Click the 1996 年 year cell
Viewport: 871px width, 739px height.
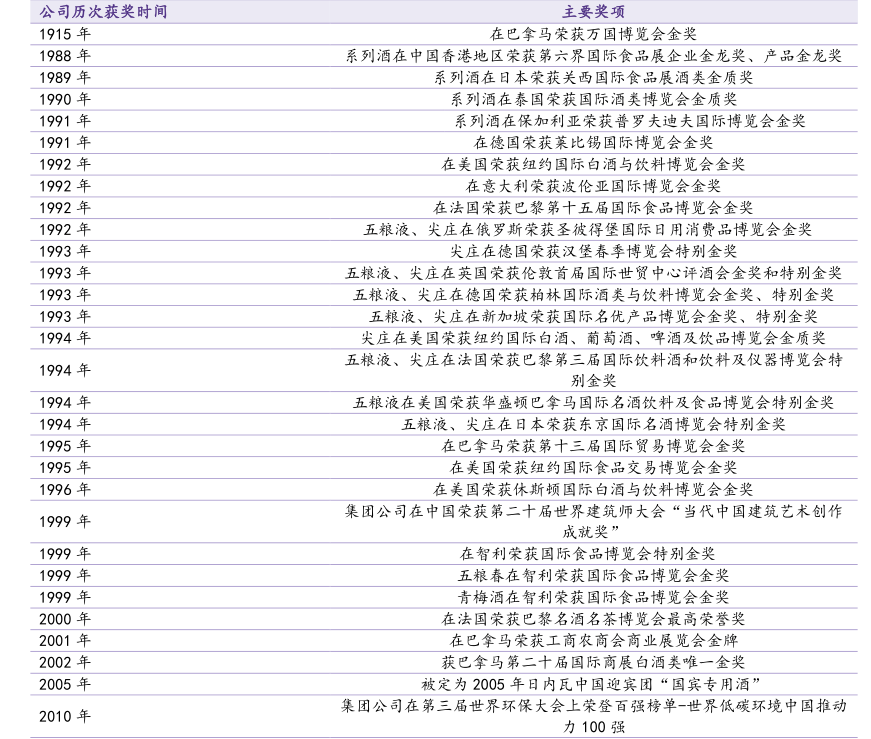[x=65, y=490]
